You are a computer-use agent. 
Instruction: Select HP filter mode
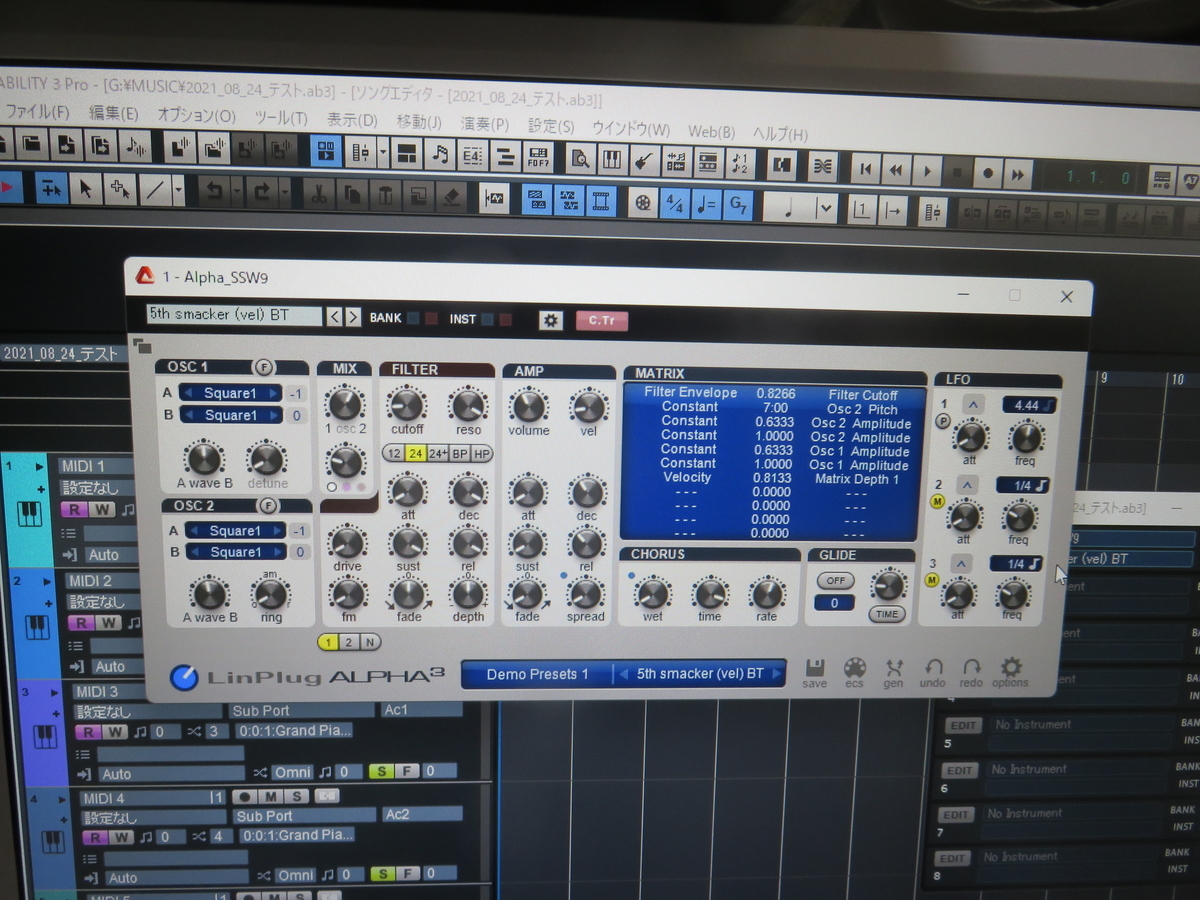(482, 454)
